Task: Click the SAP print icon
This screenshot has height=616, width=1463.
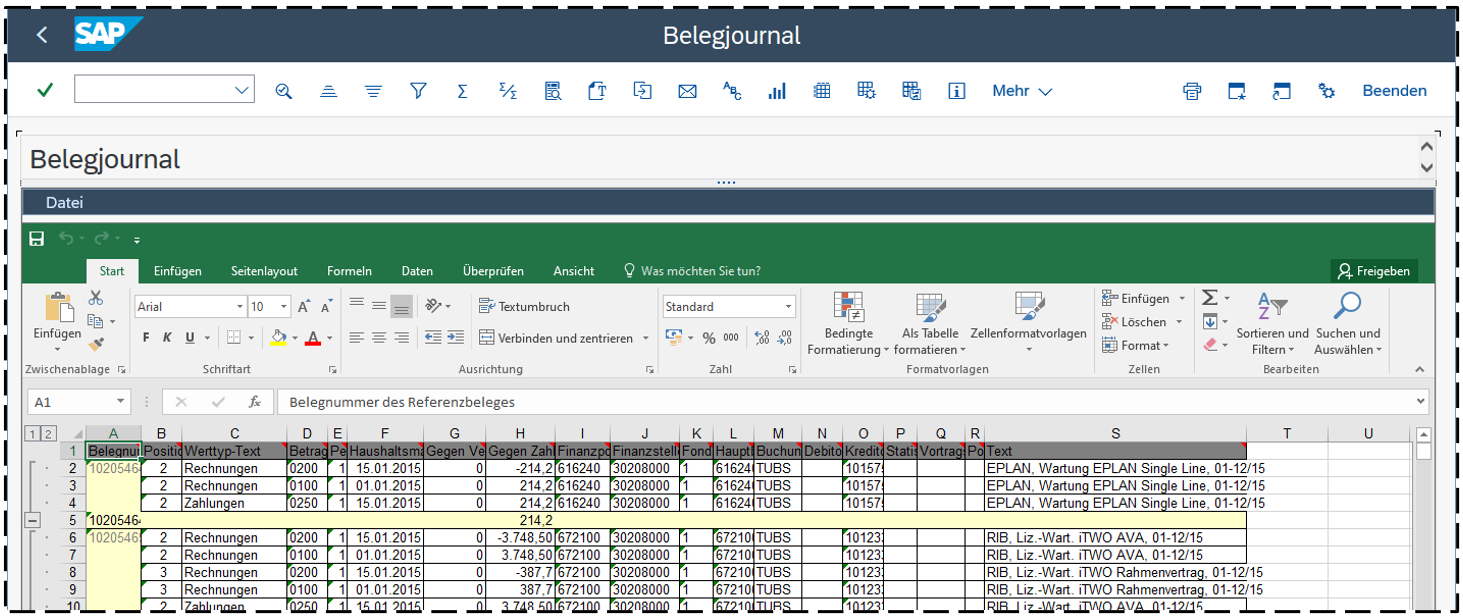Action: click(1192, 91)
